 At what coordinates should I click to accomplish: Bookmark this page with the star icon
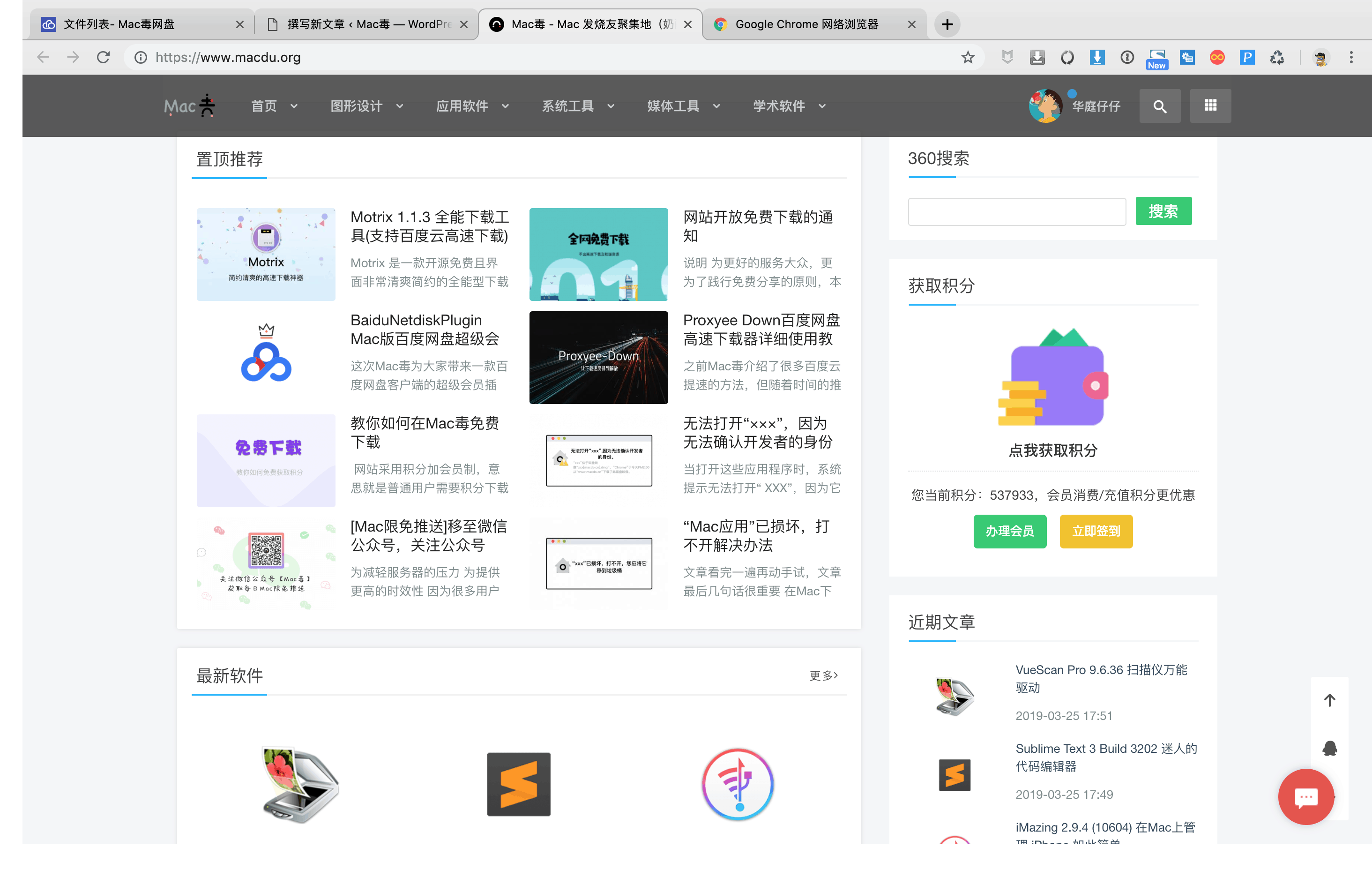[968, 57]
